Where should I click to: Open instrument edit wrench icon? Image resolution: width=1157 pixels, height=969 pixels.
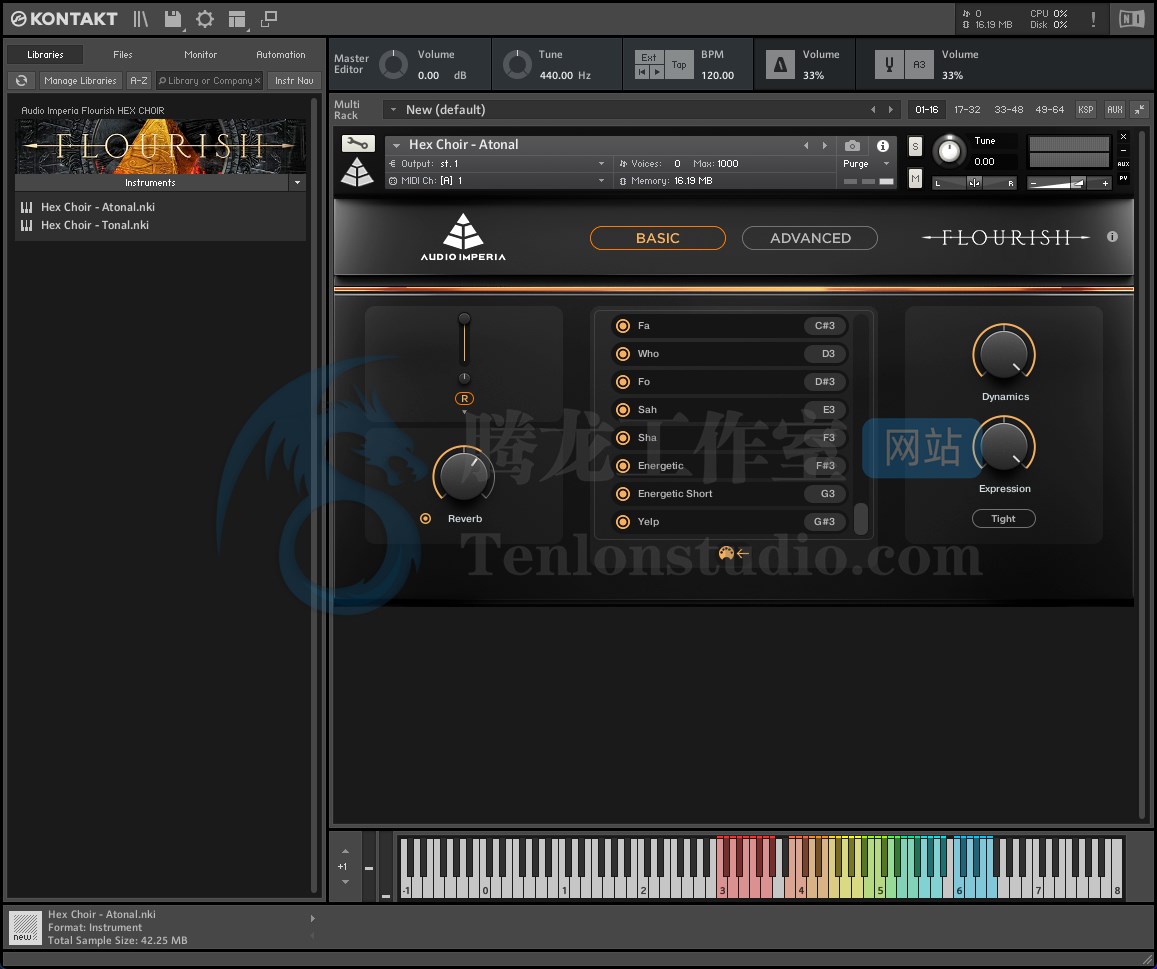tap(358, 143)
